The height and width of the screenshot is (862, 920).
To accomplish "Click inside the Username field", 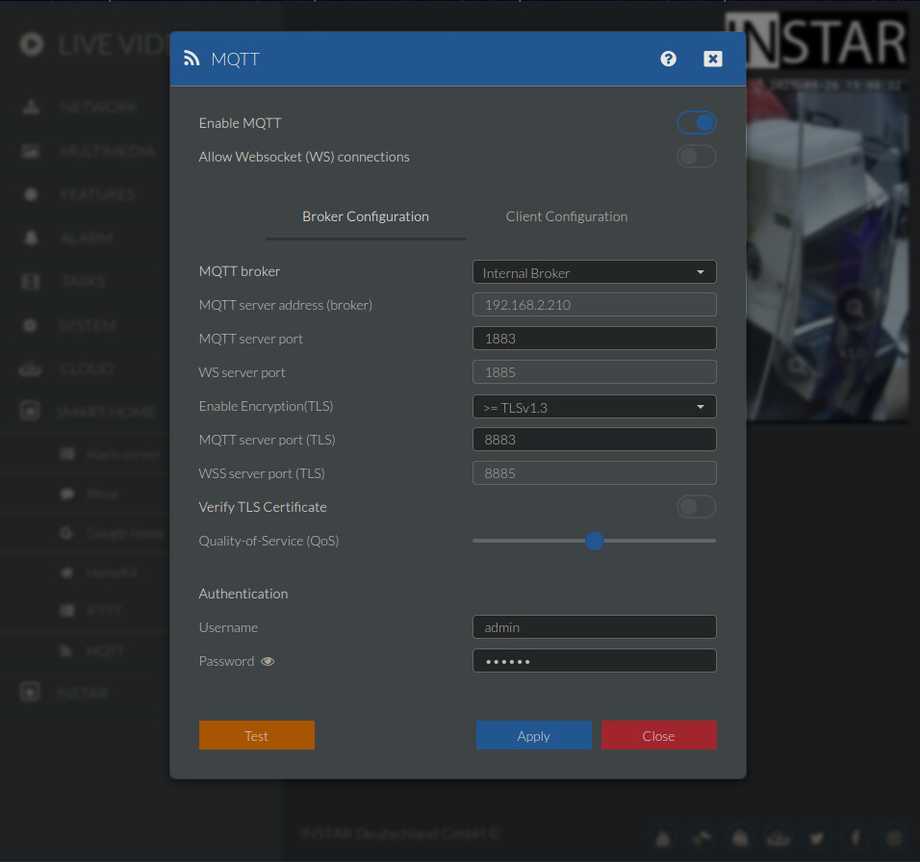I will pos(594,627).
